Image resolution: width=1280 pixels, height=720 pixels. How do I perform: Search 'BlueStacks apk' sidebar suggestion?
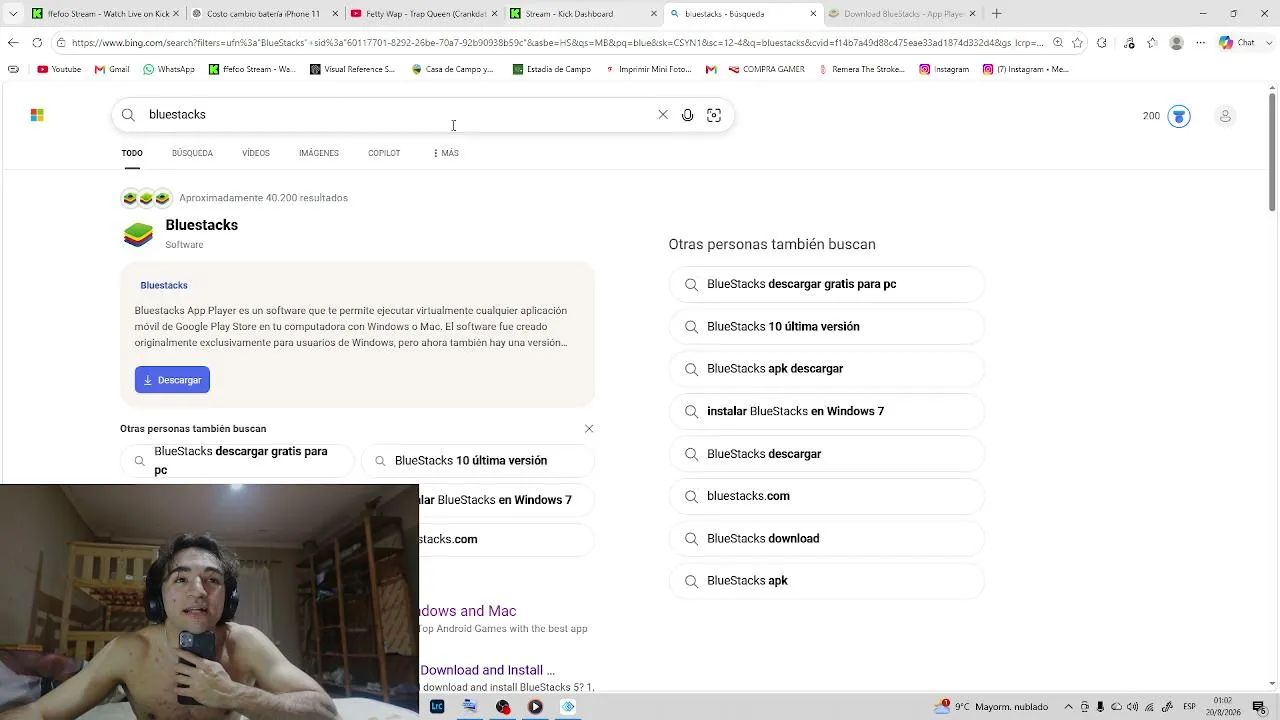click(826, 581)
